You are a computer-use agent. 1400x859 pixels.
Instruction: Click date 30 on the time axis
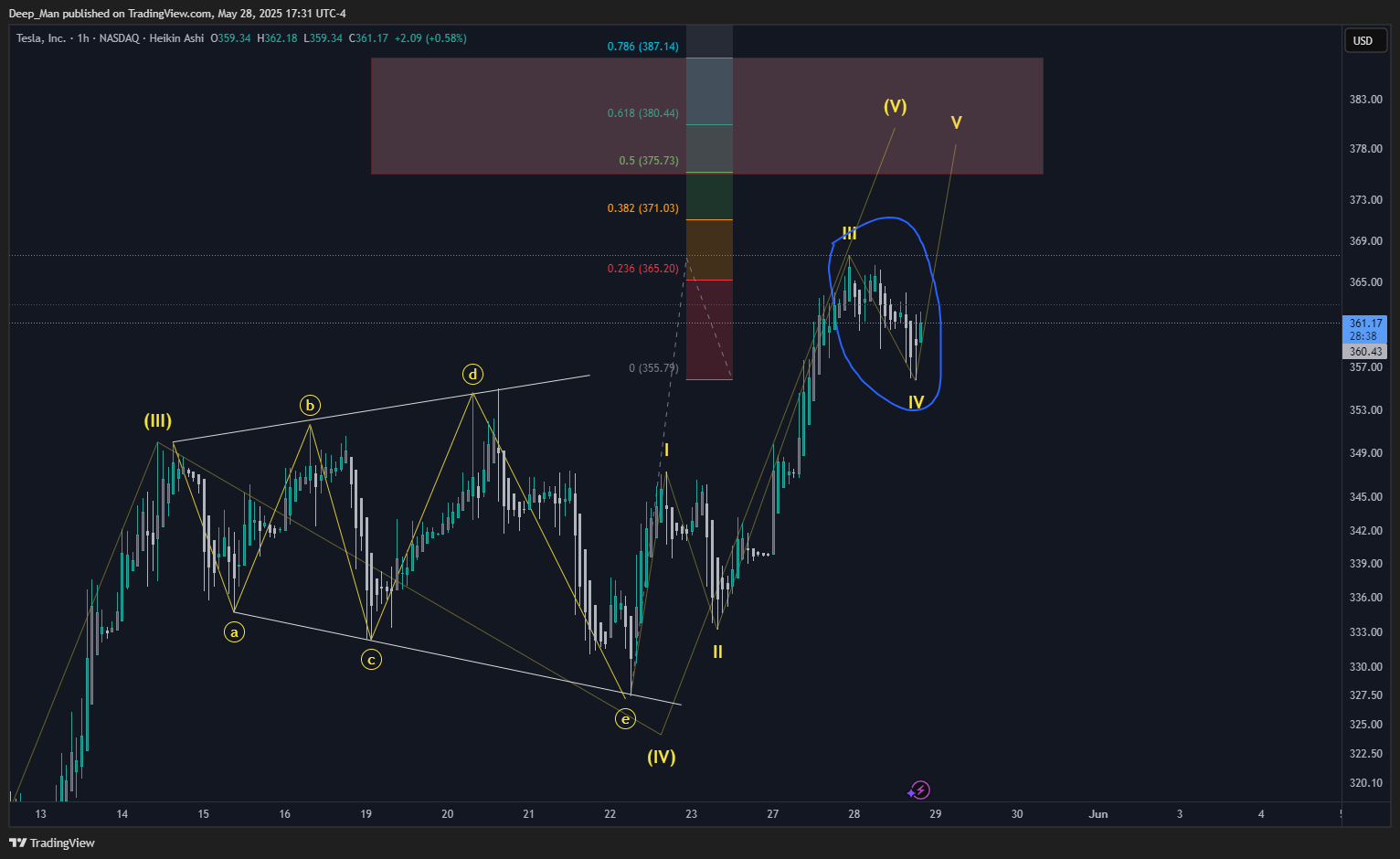tap(1017, 814)
